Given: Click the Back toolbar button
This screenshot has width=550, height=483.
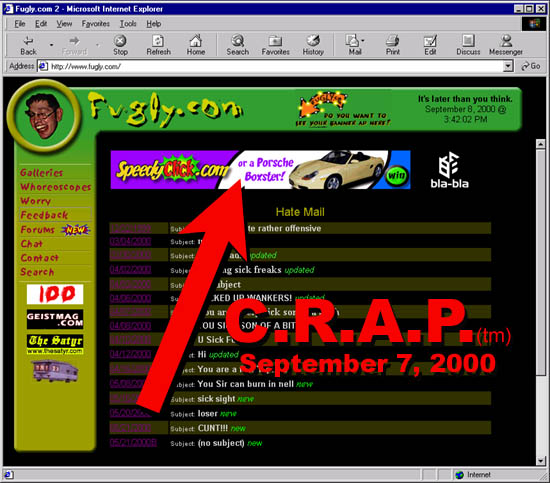Looking at the screenshot, I should click(x=28, y=46).
